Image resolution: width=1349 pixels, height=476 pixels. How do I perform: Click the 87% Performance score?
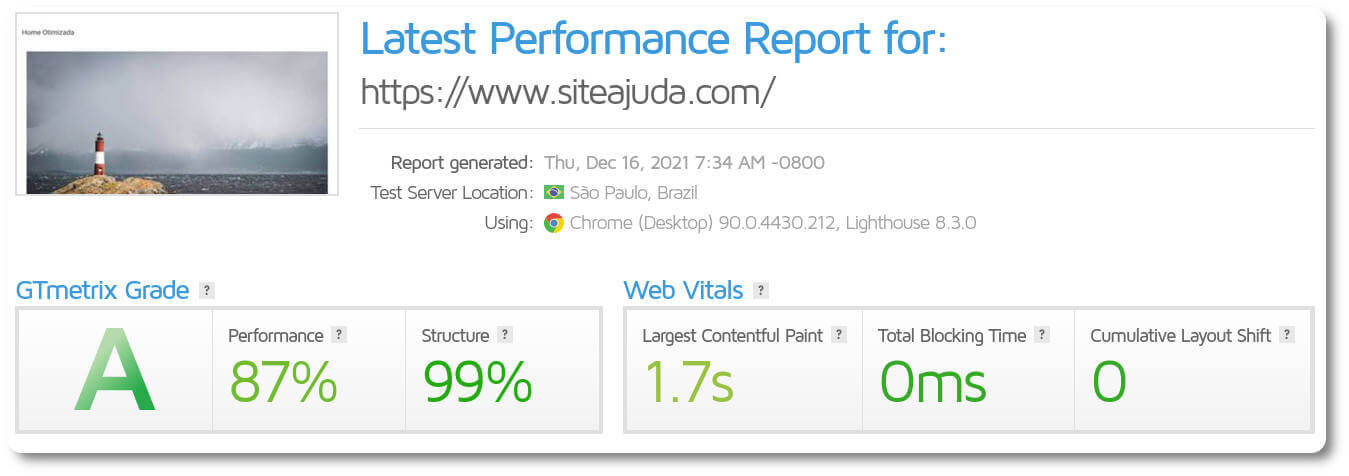pos(283,380)
